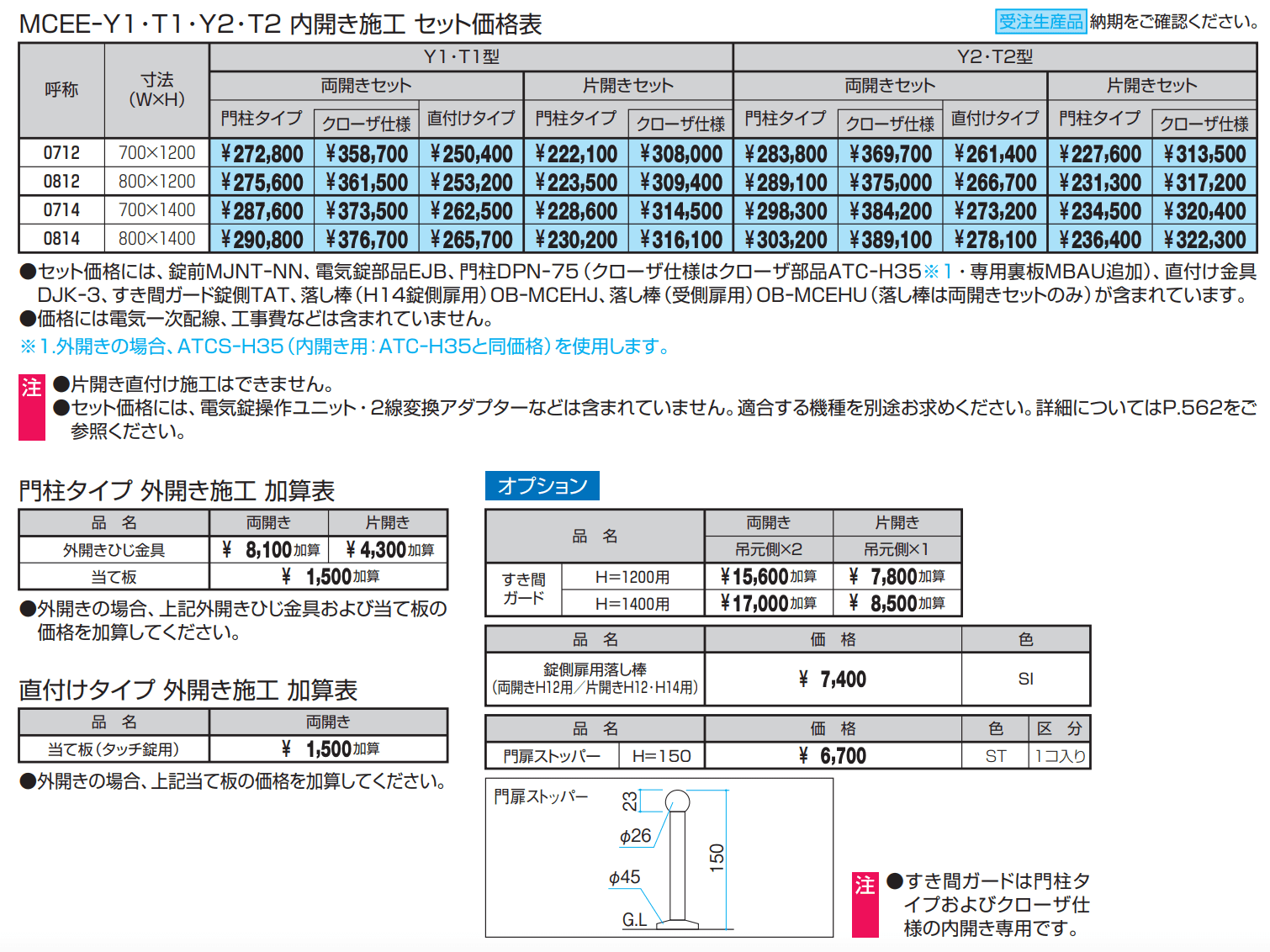1270x952 pixels.
Task: Select the ¥7,800加算 option price
Action: click(897, 576)
